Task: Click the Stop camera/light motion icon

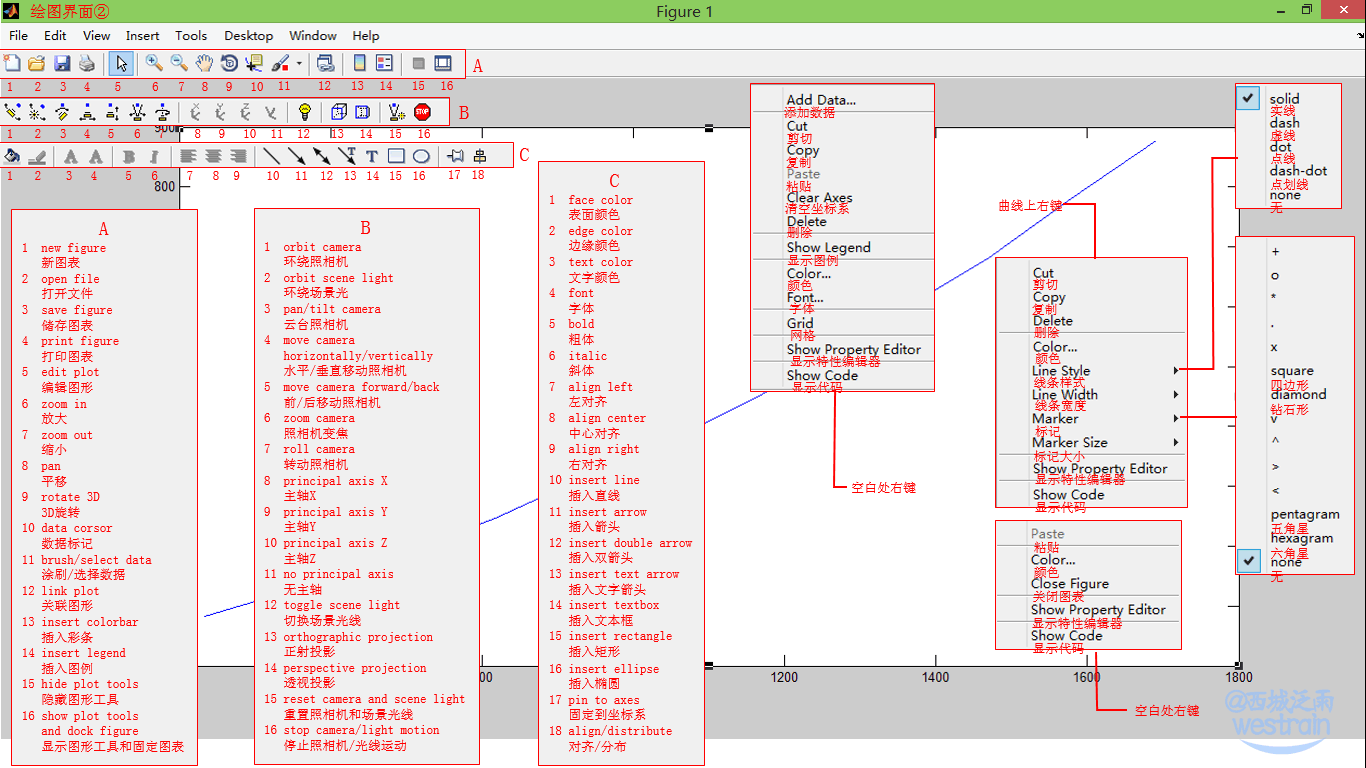Action: (421, 112)
